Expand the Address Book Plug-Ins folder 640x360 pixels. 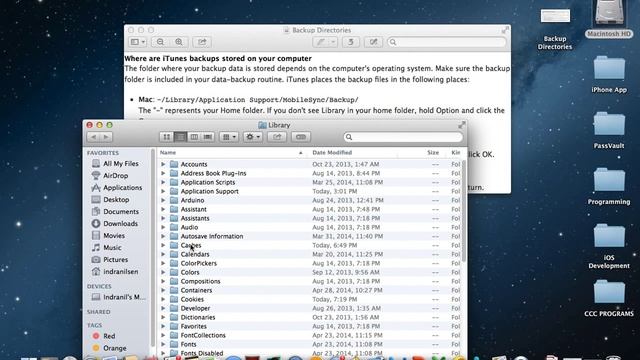click(163, 173)
